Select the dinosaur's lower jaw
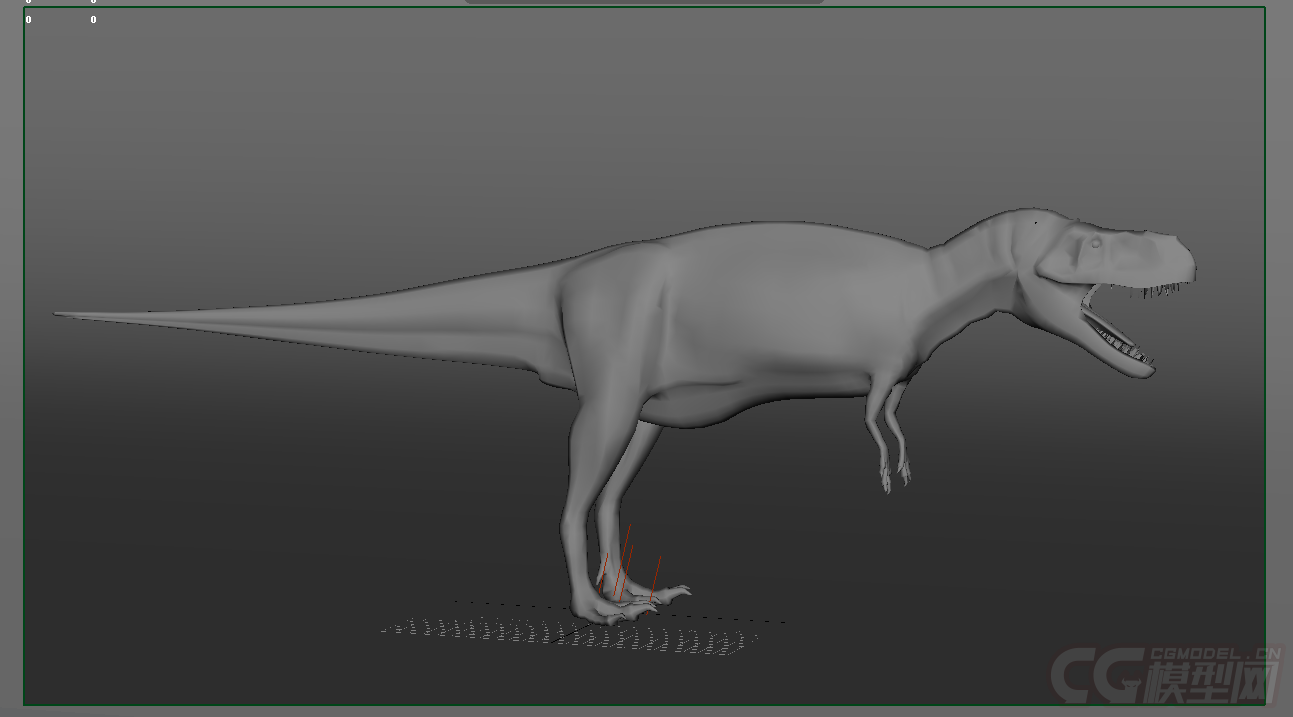This screenshot has width=1293, height=717. pos(1122,358)
